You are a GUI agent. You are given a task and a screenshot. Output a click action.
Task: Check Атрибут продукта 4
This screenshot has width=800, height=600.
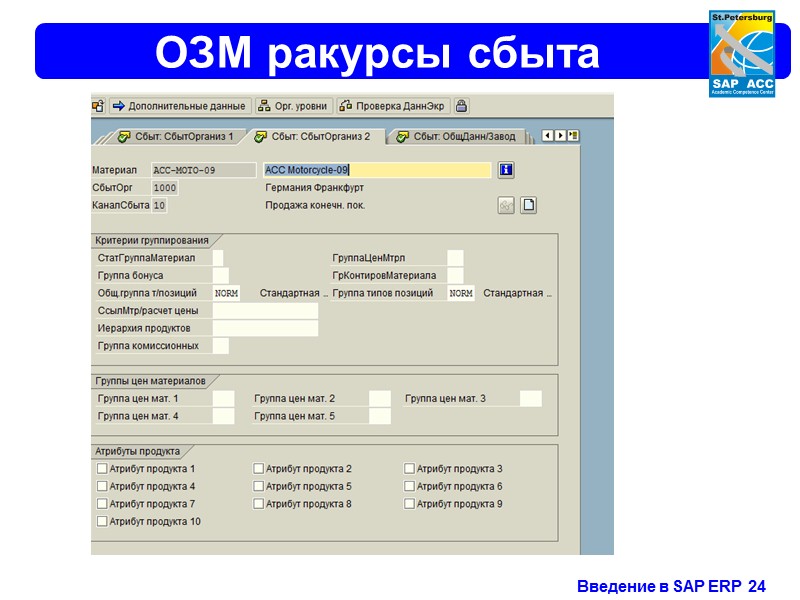(102, 486)
